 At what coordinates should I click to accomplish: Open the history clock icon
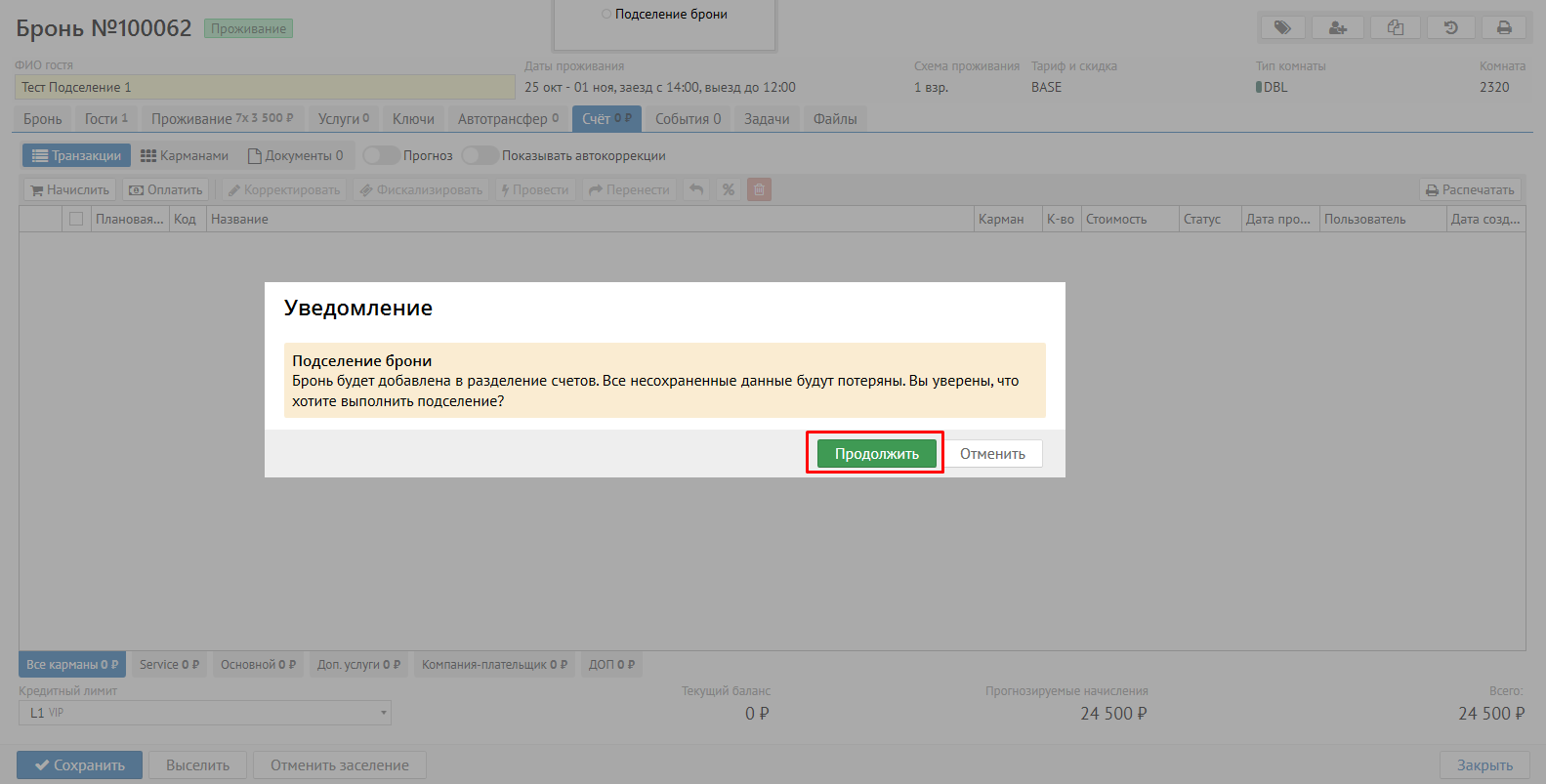1451,27
